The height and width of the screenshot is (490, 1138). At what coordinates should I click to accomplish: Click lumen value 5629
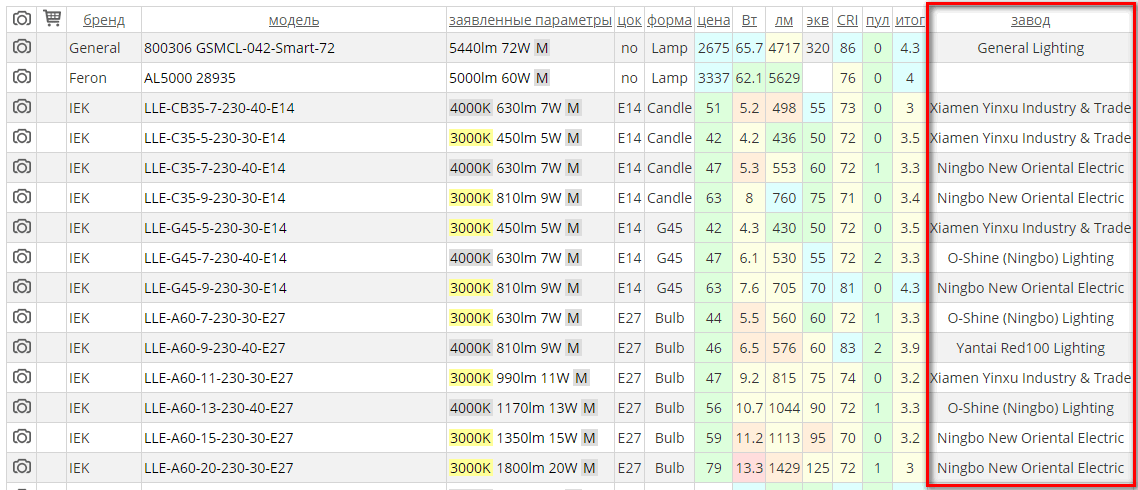point(785,78)
